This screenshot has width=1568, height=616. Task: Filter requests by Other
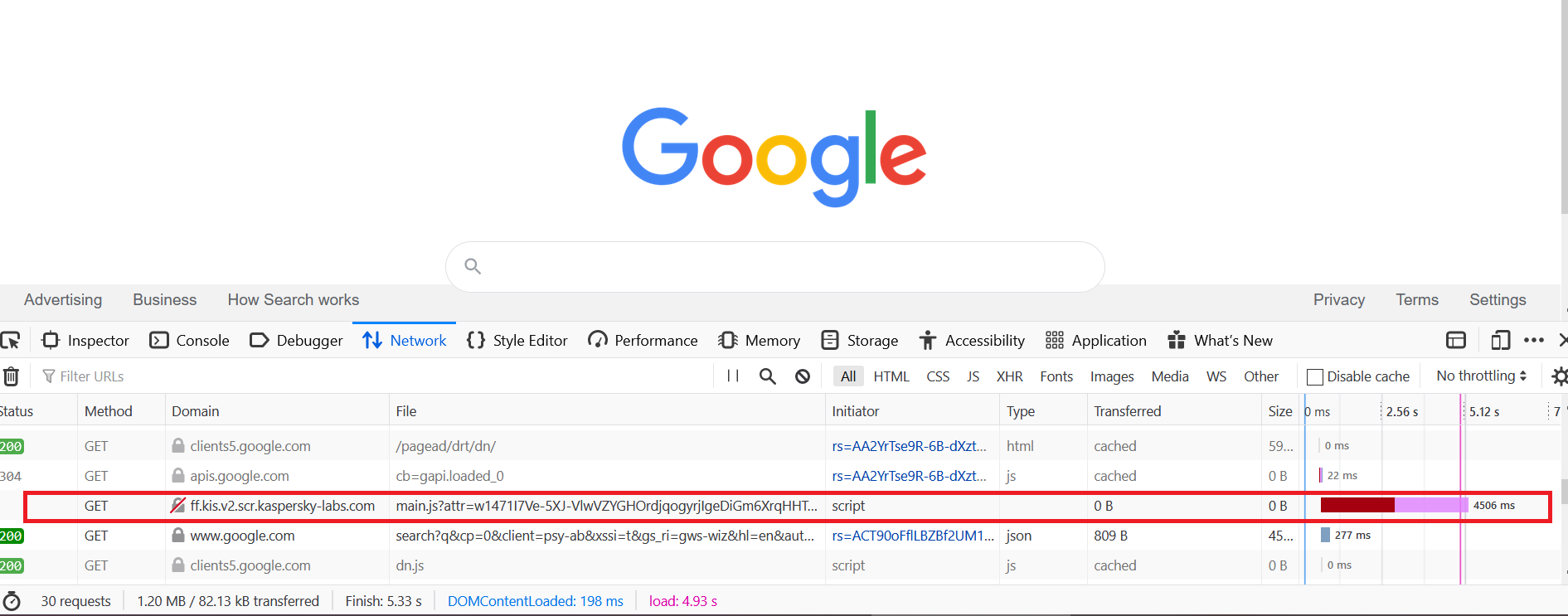[x=1261, y=376]
